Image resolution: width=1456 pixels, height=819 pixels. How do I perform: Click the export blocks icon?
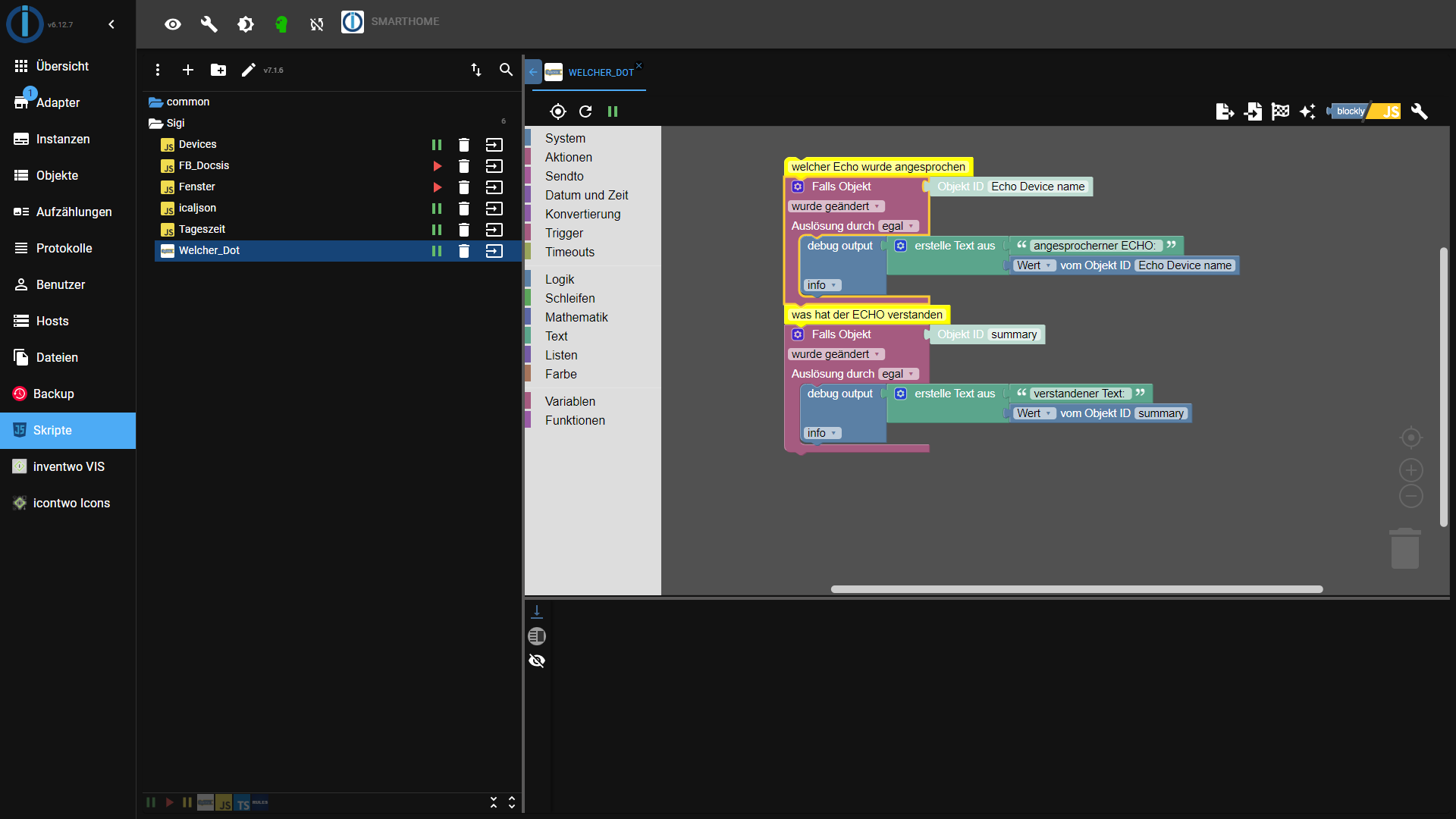click(x=1225, y=111)
